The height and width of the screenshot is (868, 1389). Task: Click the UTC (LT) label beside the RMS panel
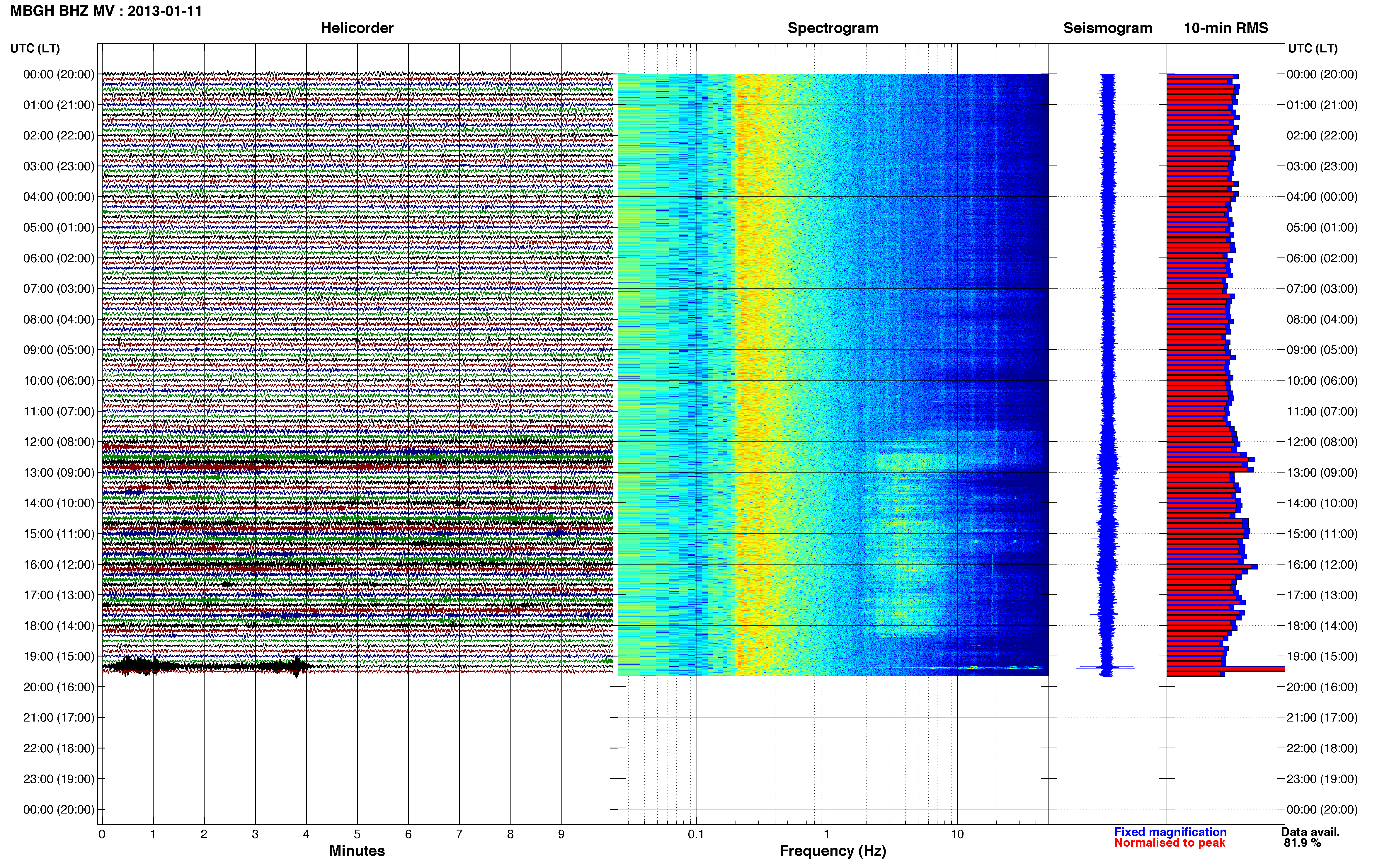(1313, 48)
